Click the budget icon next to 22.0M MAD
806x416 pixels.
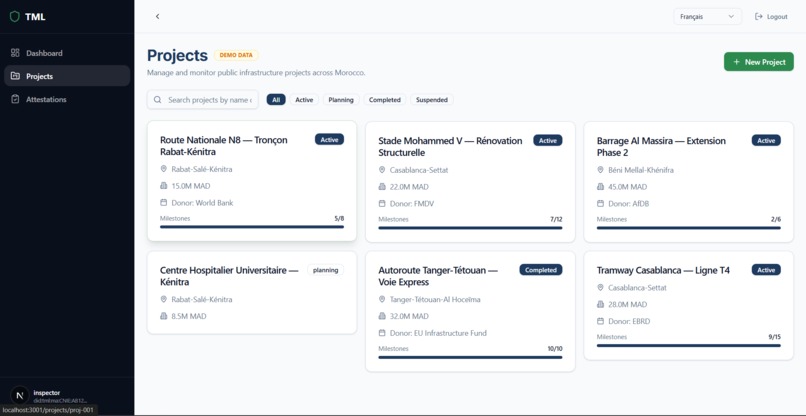(382, 187)
